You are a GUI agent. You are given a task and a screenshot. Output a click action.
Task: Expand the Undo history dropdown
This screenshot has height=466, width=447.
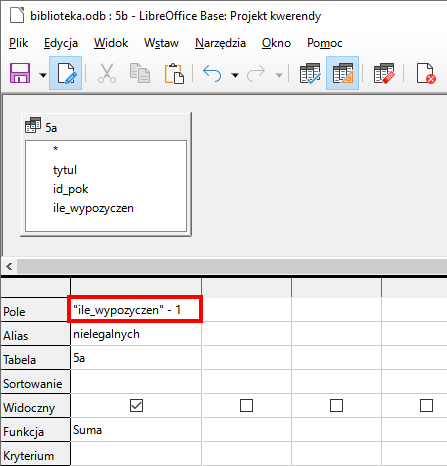pyautogui.click(x=235, y=75)
